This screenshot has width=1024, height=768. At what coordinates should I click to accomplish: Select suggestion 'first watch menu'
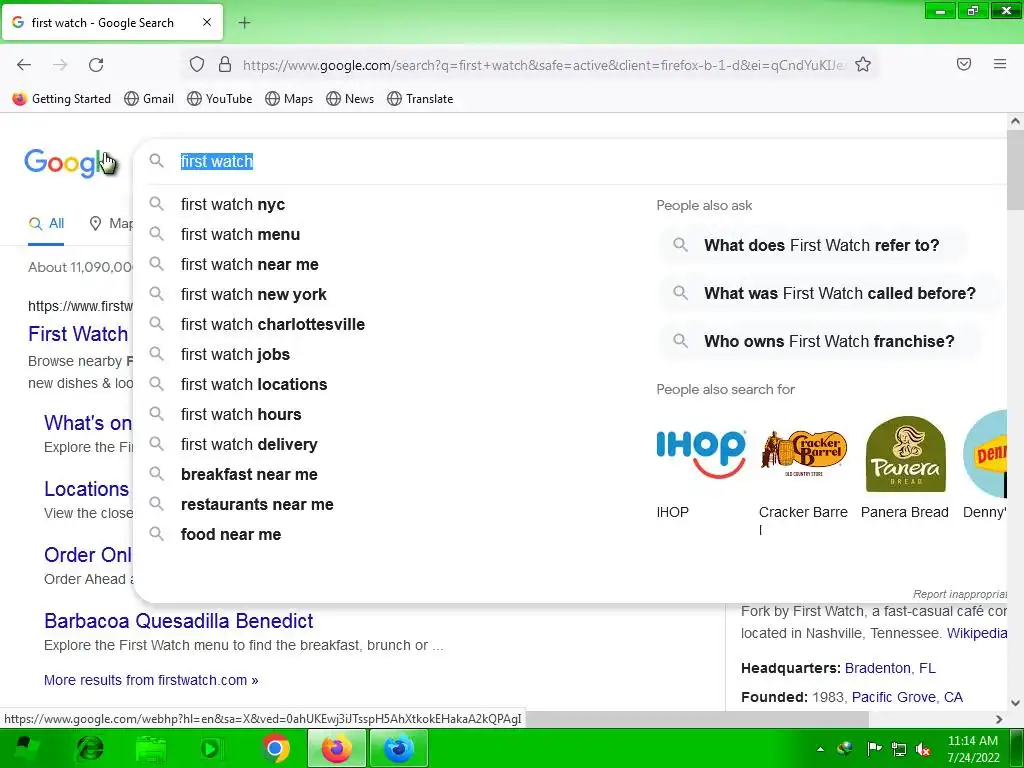(x=240, y=234)
